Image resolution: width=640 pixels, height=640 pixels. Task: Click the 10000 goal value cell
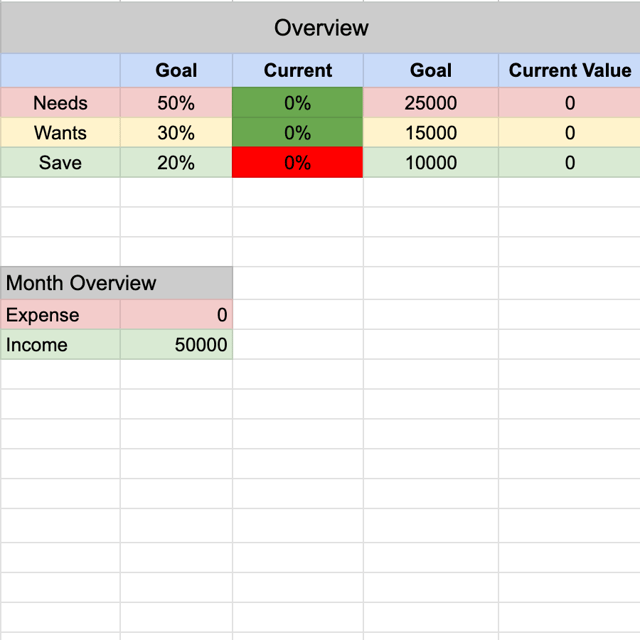click(431, 162)
